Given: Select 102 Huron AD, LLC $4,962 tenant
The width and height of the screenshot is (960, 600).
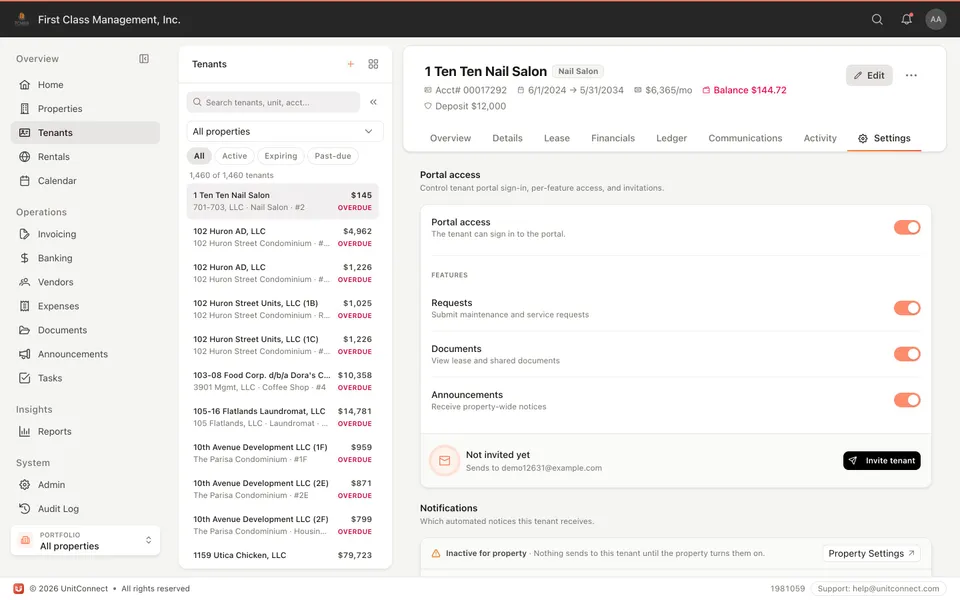Looking at the screenshot, I should [x=282, y=237].
